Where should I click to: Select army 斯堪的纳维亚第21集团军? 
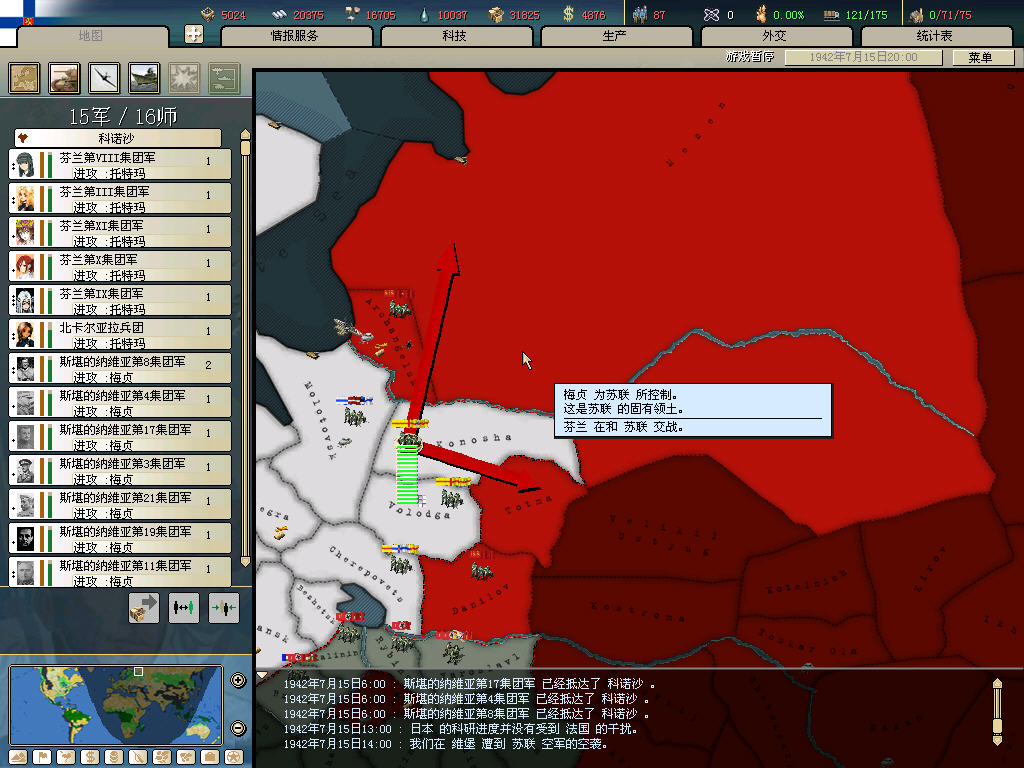pyautogui.click(x=120, y=504)
